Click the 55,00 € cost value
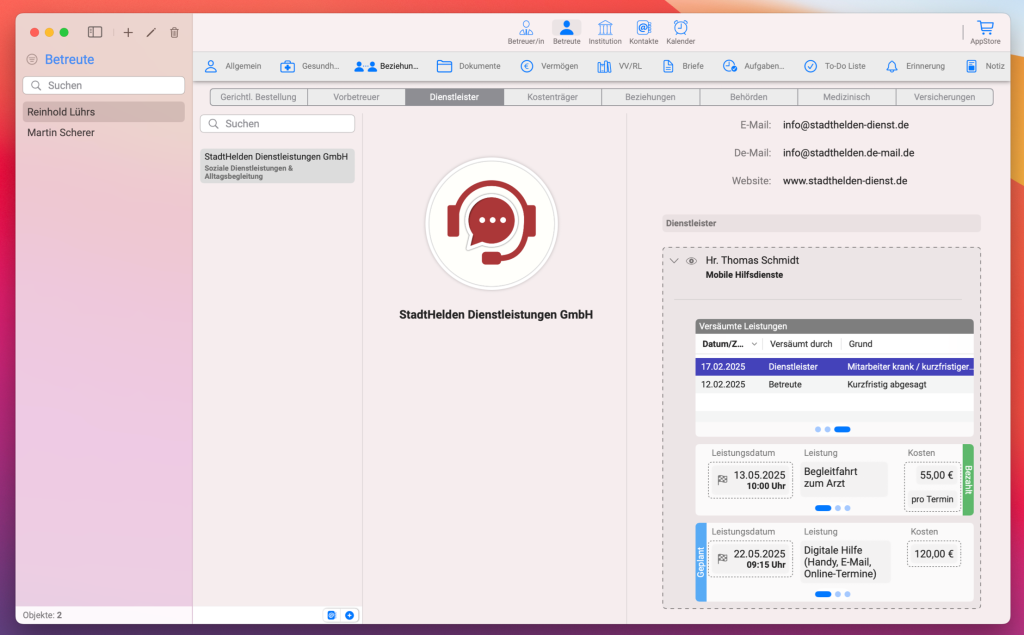 tap(936, 475)
